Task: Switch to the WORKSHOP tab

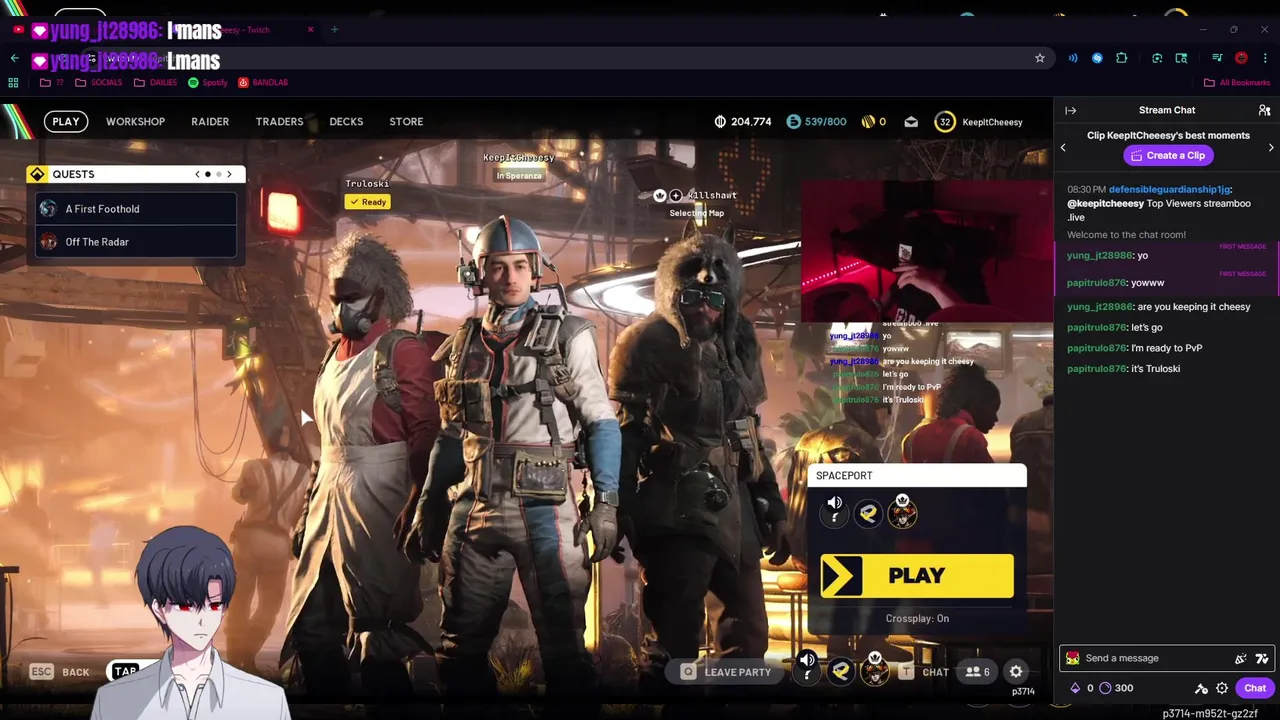Action: click(135, 121)
